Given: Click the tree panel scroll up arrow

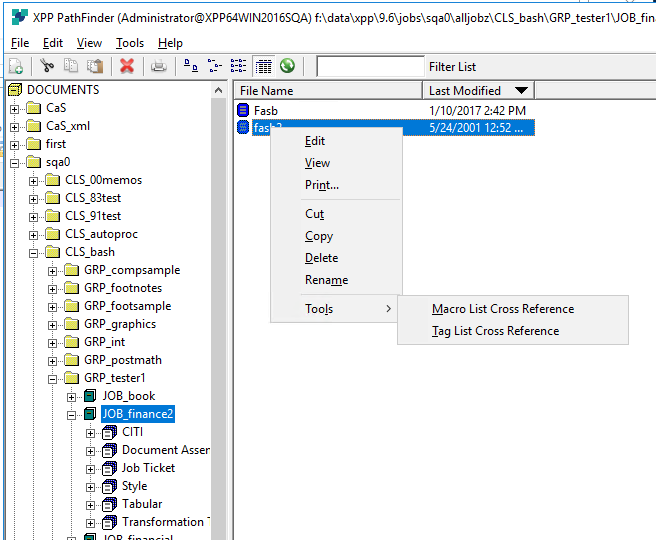Looking at the screenshot, I should point(218,90).
